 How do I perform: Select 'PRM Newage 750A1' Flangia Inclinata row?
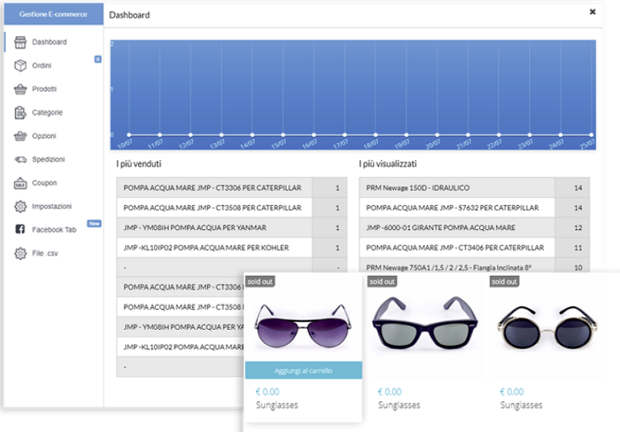pyautogui.click(x=474, y=265)
